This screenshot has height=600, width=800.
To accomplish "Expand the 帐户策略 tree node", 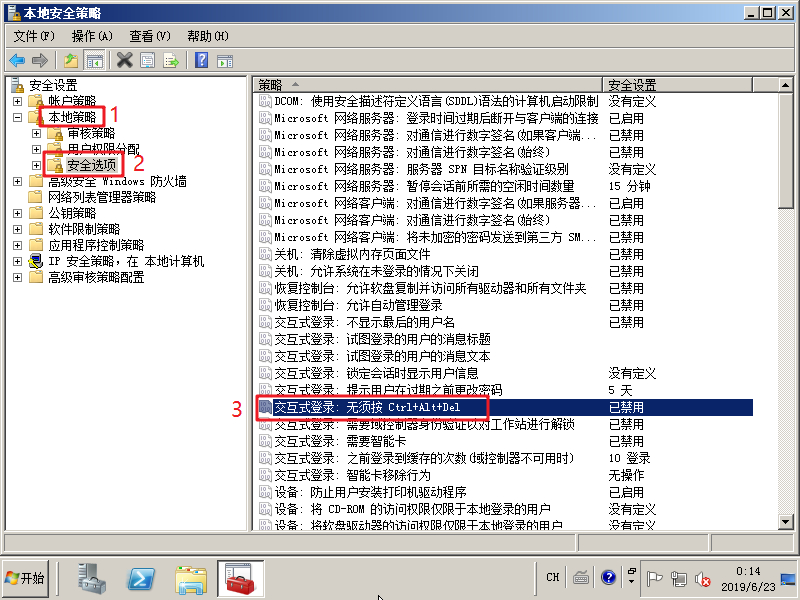I will [18, 101].
